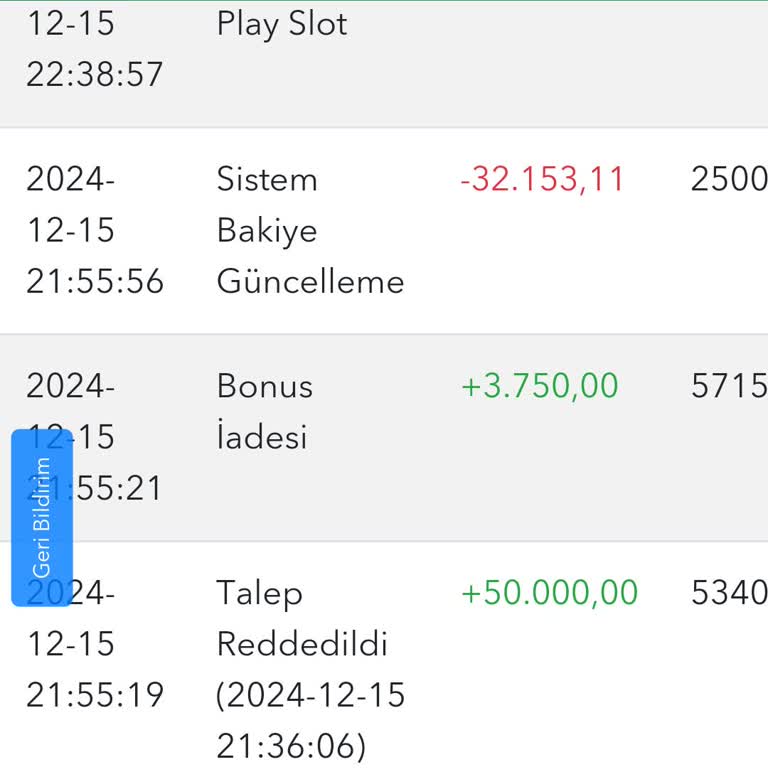768x768 pixels.
Task: Click the 5715 balance value
Action: coord(729,387)
